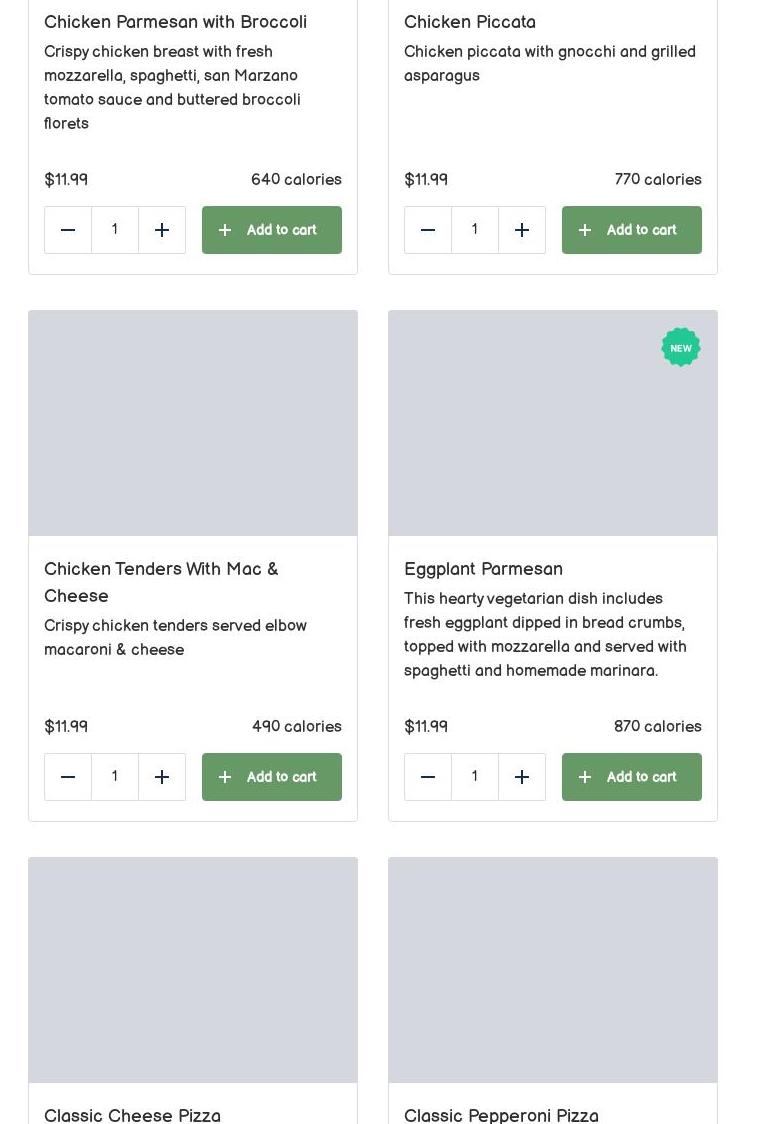Increase Chicken Piccata quantity with plus
The image size is (765, 1124).
522,230
